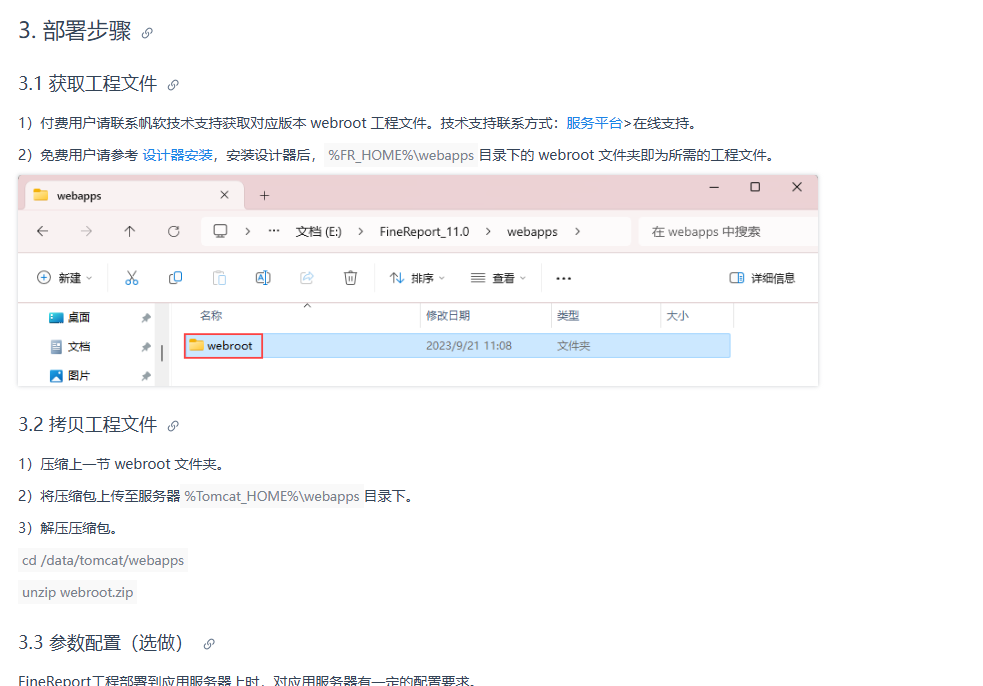This screenshot has width=983, height=686.
Task: Open the 设计器安装 hyperlink
Action: pyautogui.click(x=177, y=155)
